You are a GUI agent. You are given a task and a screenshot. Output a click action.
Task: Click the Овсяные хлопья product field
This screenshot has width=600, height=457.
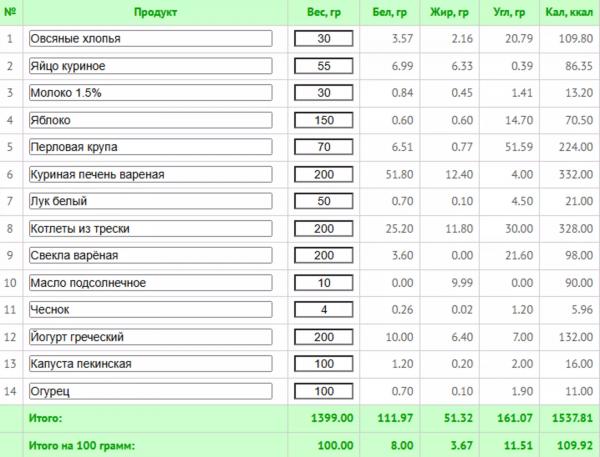pos(150,39)
